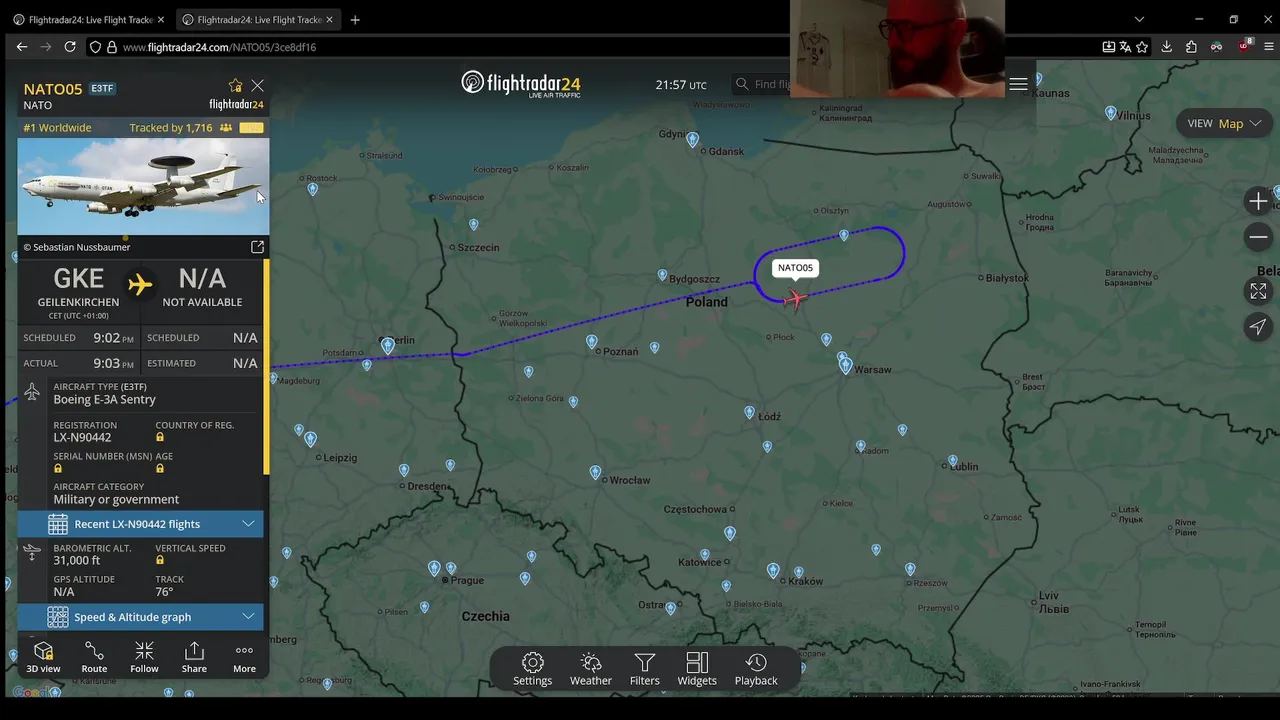
Task: Open browser downloads
Action: [x=1167, y=47]
